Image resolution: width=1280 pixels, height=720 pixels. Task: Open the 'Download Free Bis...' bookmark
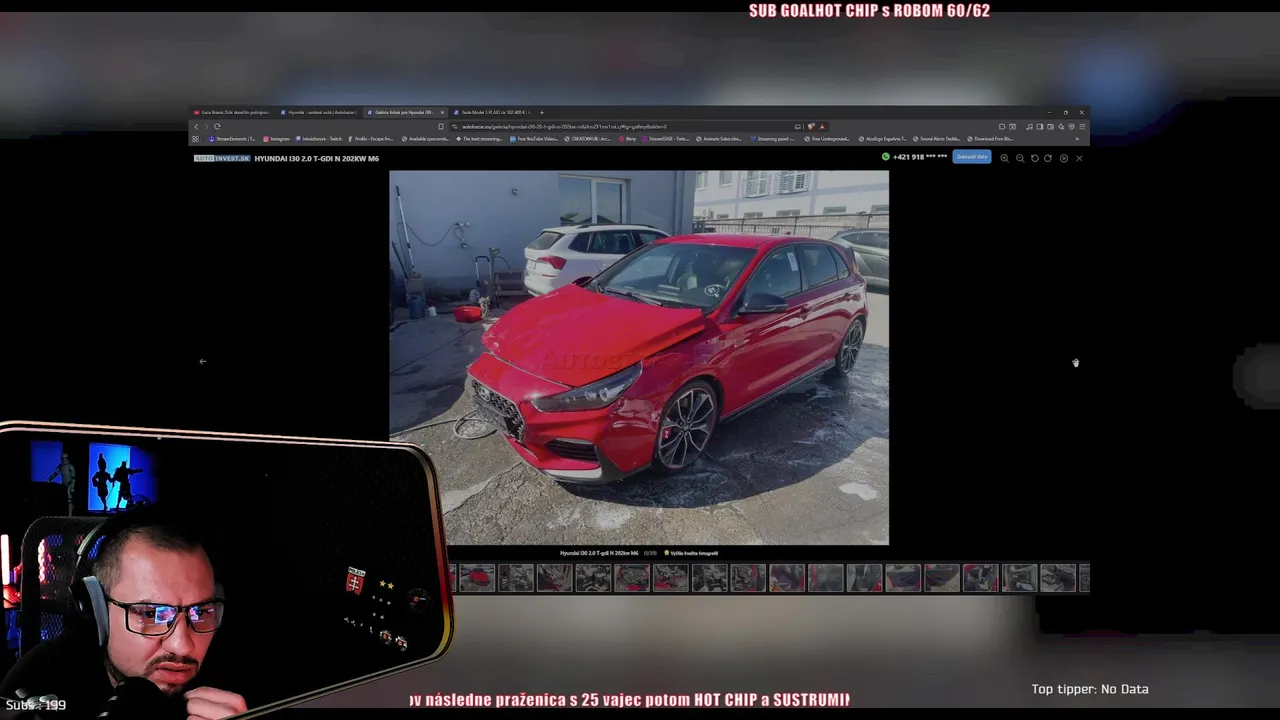click(990, 139)
